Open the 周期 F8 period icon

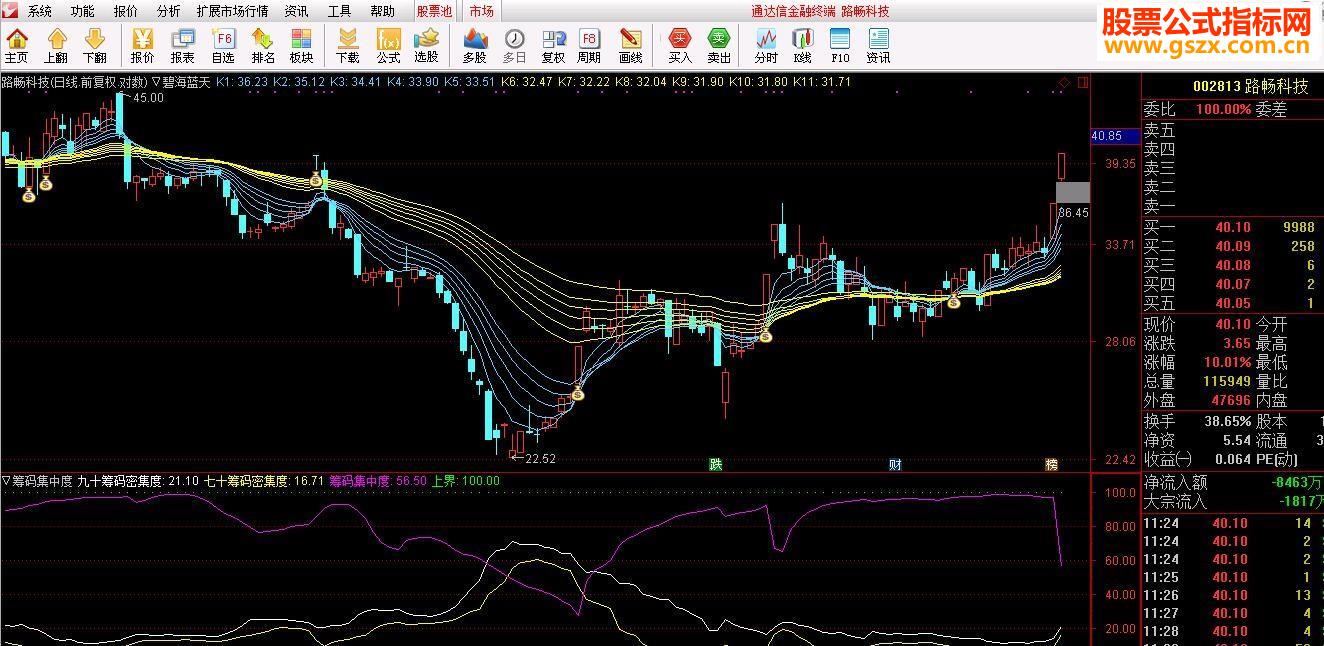(590, 47)
